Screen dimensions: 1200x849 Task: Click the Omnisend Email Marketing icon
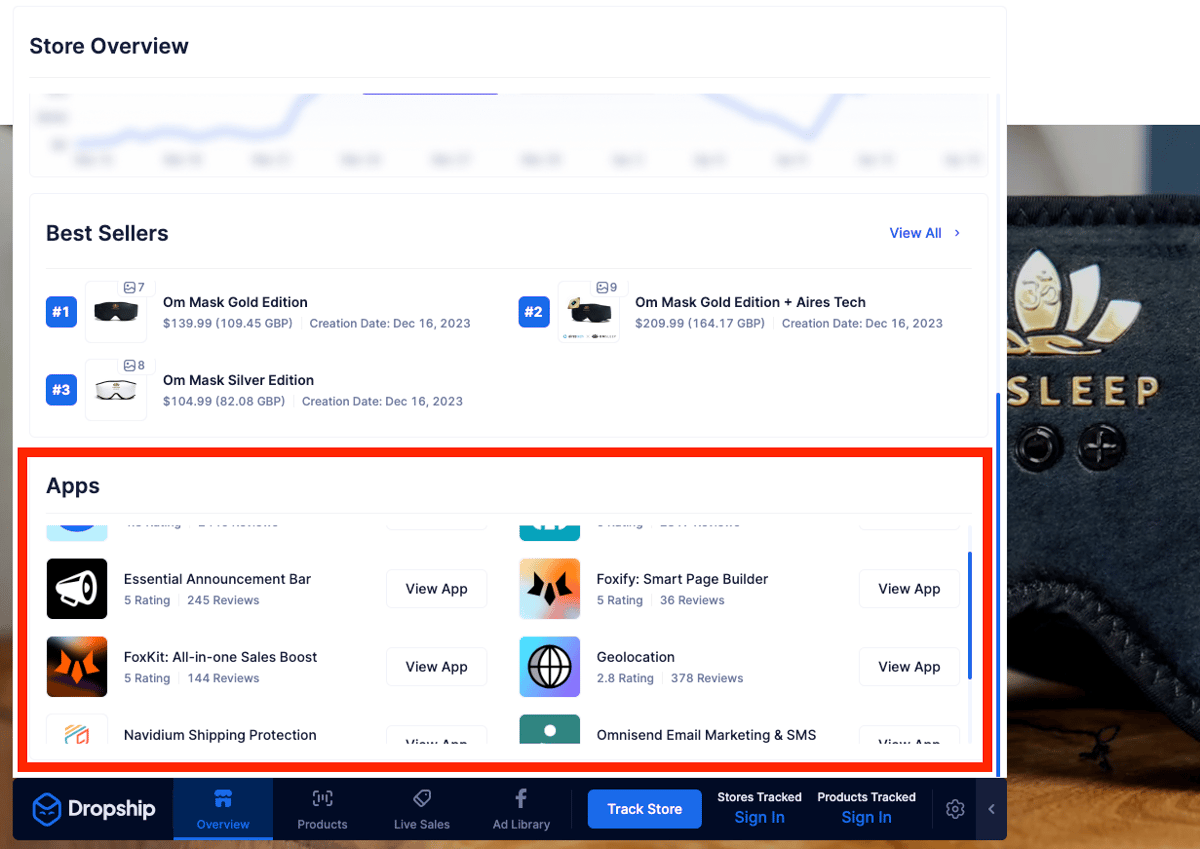coord(550,730)
